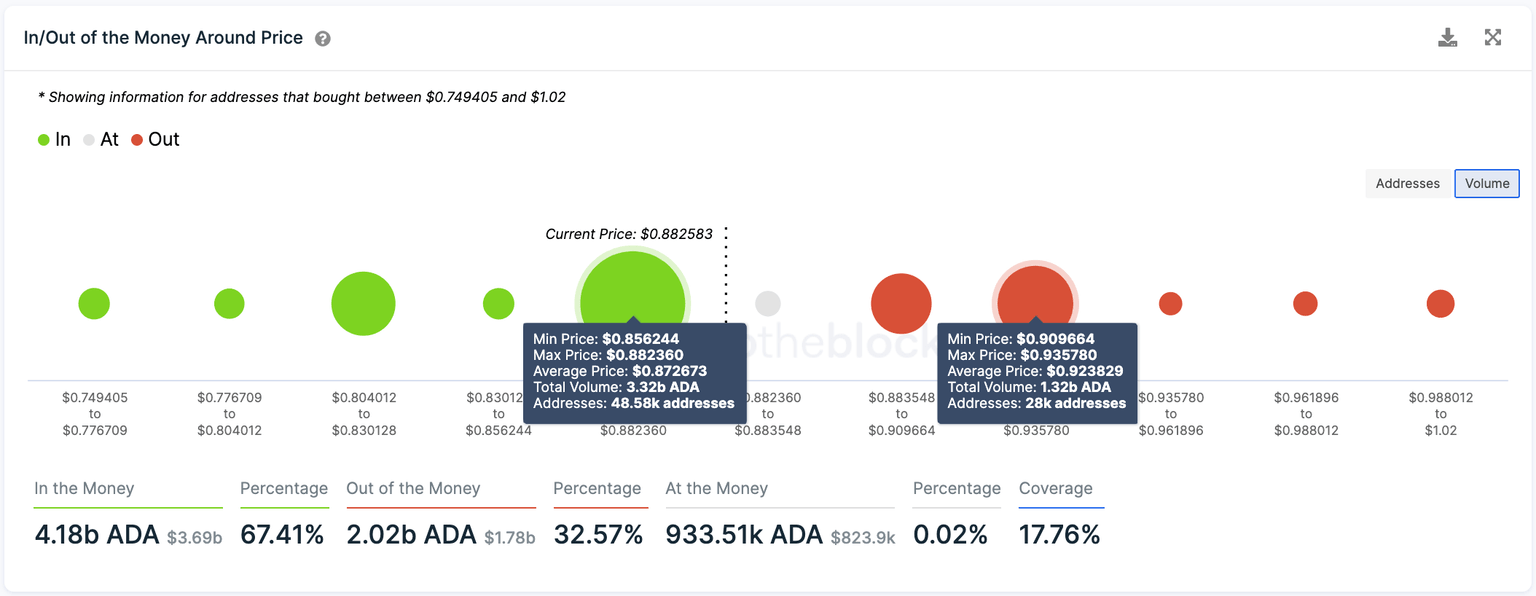Toggle the green In legend item

(x=54, y=140)
